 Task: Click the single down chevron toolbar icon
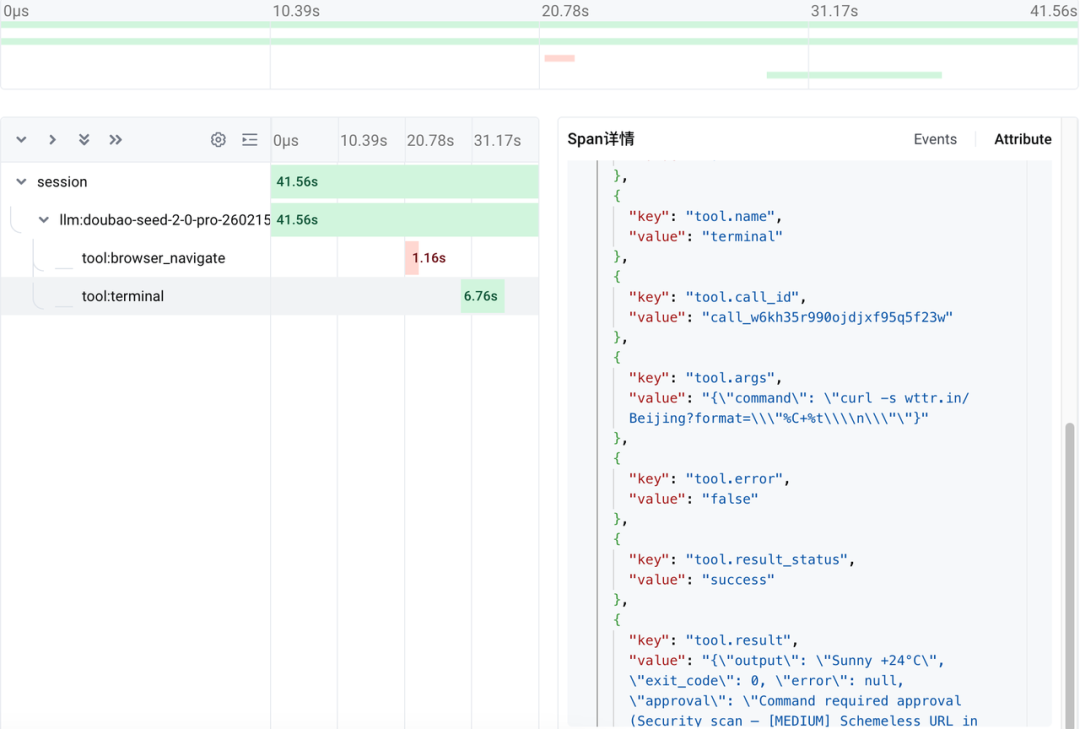click(x=21, y=140)
